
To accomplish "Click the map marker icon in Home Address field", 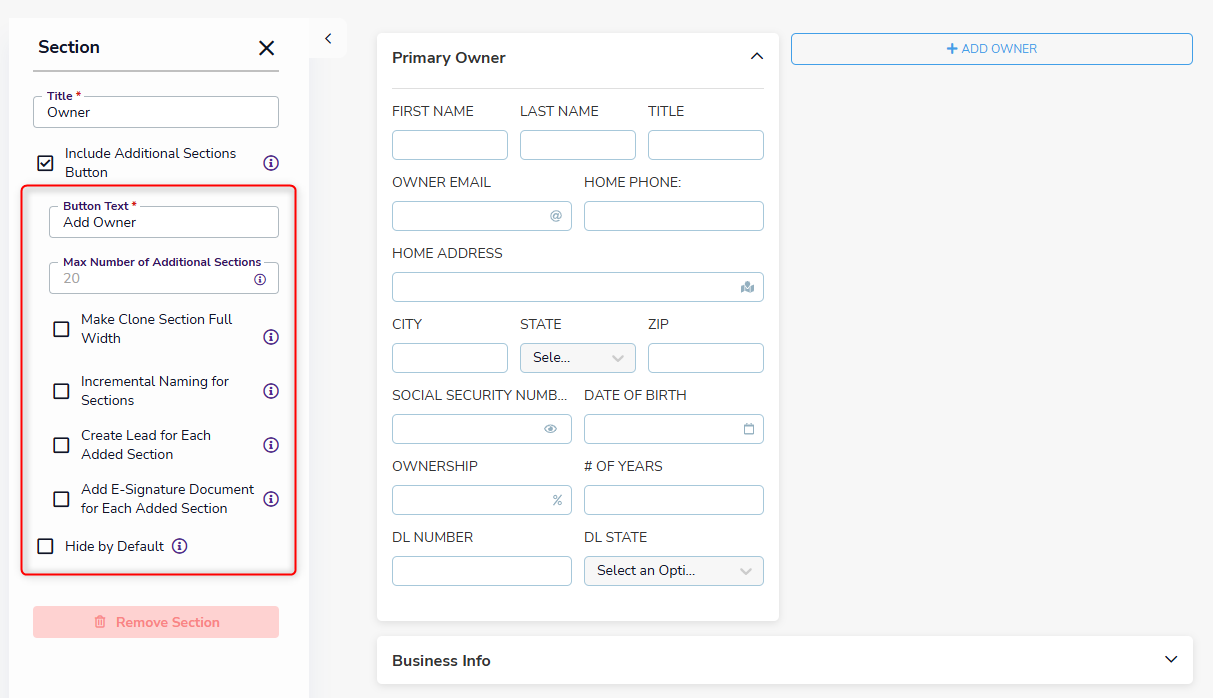I will point(747,287).
